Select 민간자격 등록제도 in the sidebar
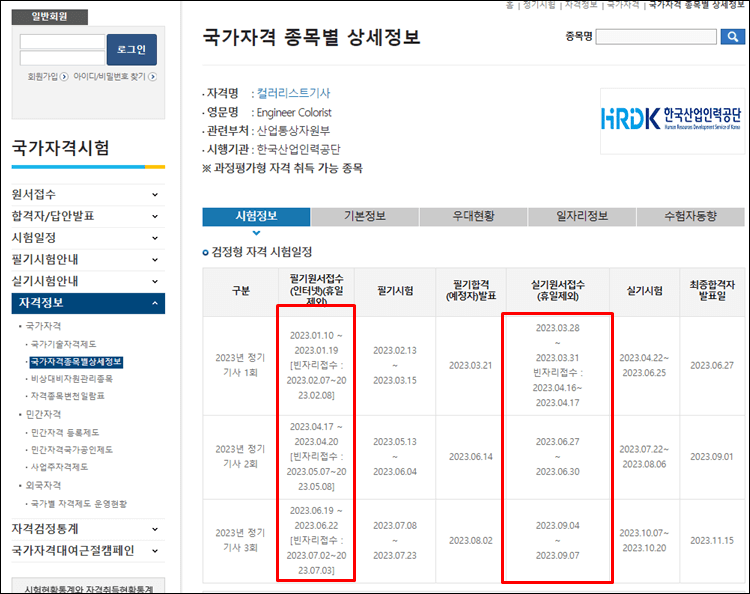 click(65, 432)
